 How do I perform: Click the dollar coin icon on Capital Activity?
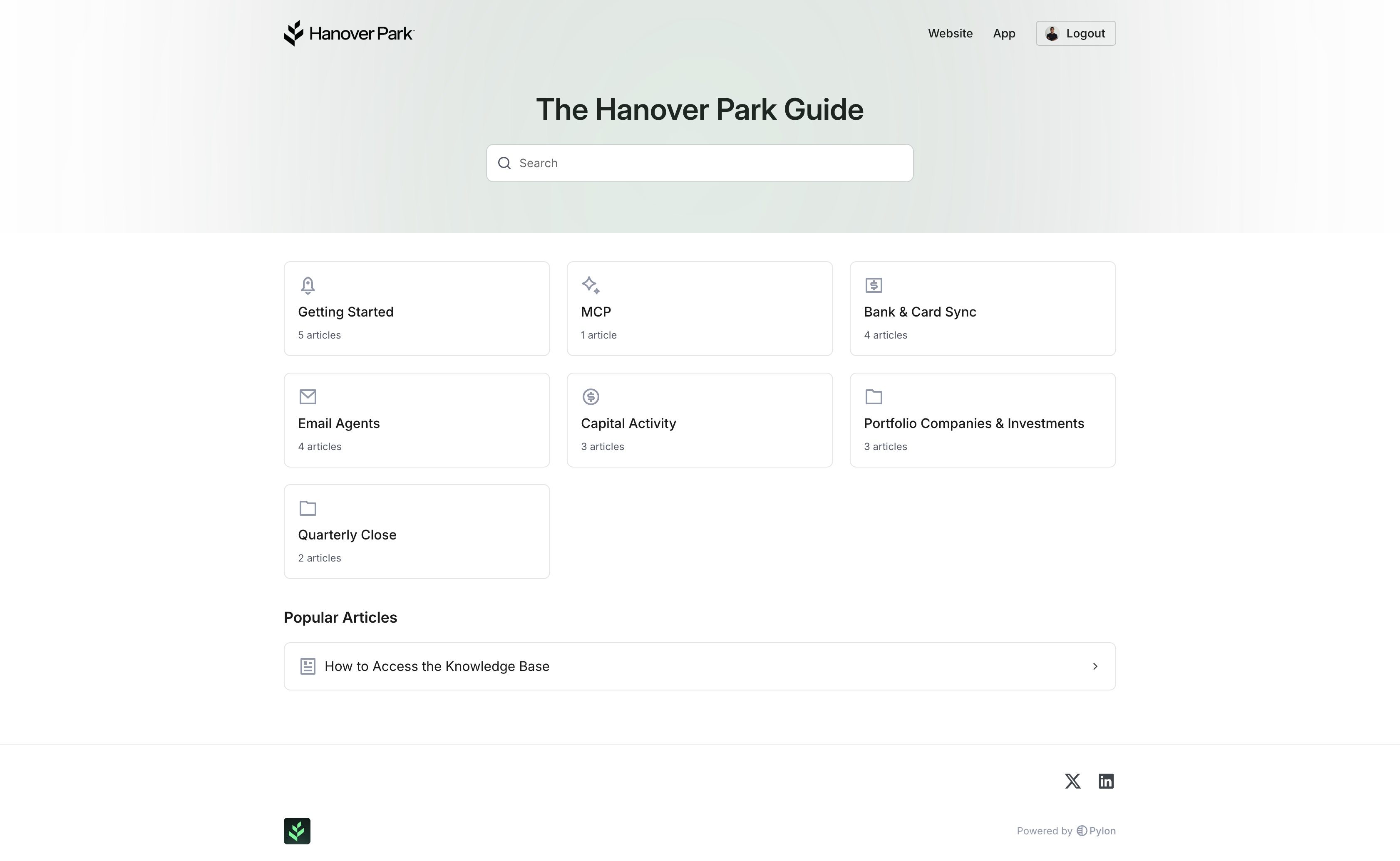pos(591,396)
